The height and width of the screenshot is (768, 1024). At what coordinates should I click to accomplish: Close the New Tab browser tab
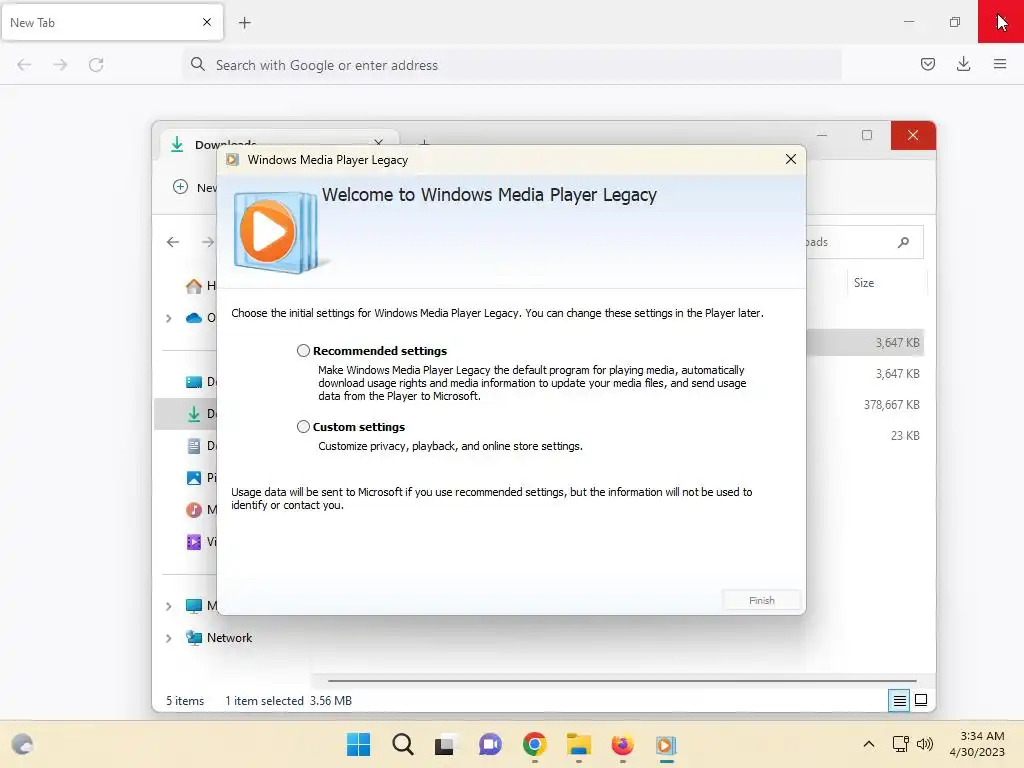(207, 22)
